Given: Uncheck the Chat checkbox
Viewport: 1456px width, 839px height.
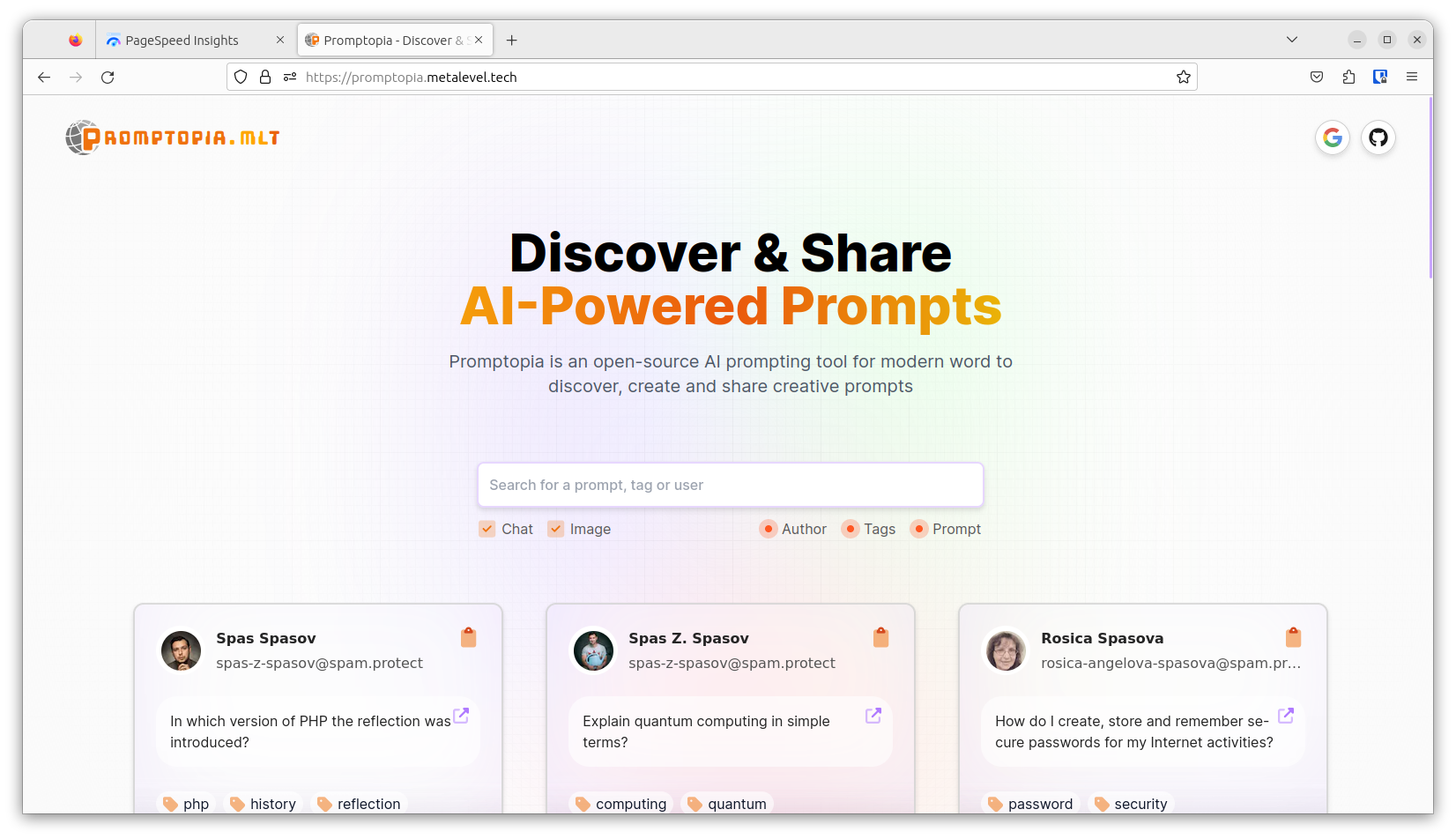Looking at the screenshot, I should [x=487, y=529].
